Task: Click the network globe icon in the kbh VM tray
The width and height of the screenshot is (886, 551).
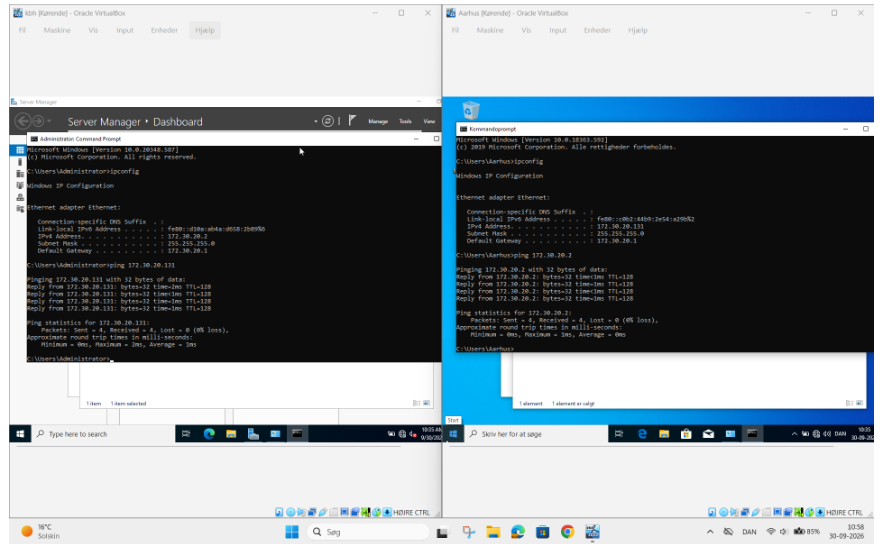Action: coord(402,434)
